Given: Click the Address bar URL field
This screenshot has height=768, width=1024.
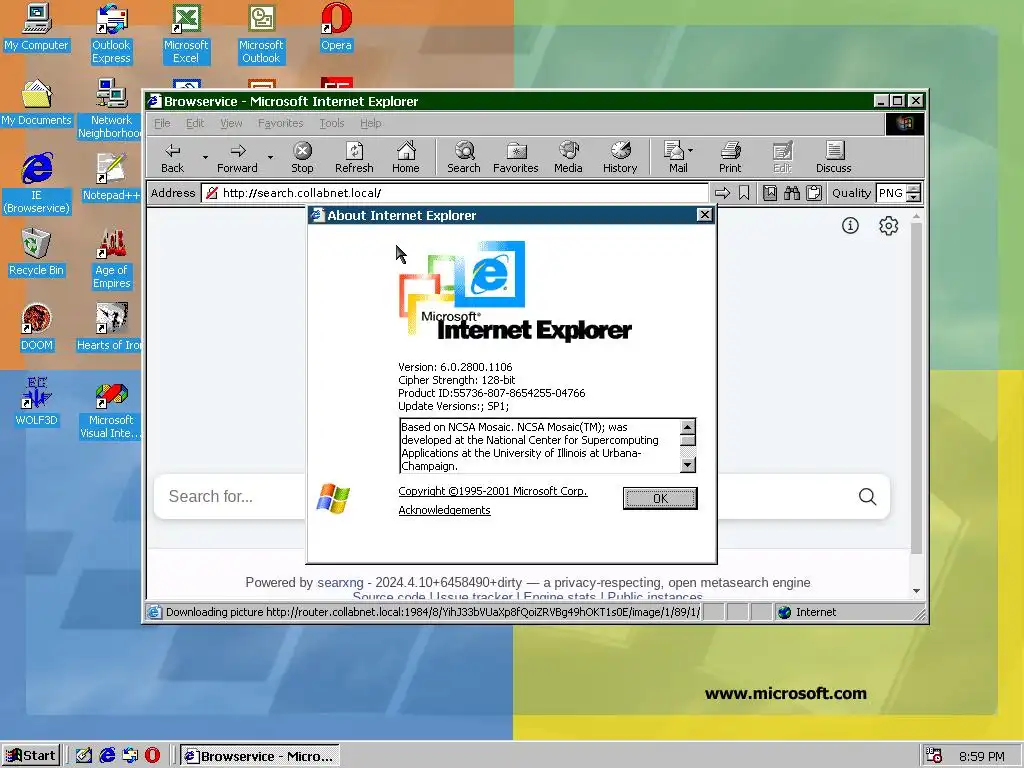Looking at the screenshot, I should [x=455, y=193].
